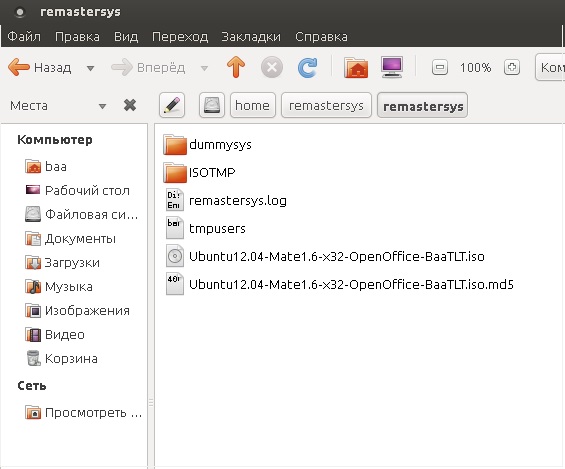Open Вперёд history dropdown arrow

[204, 68]
